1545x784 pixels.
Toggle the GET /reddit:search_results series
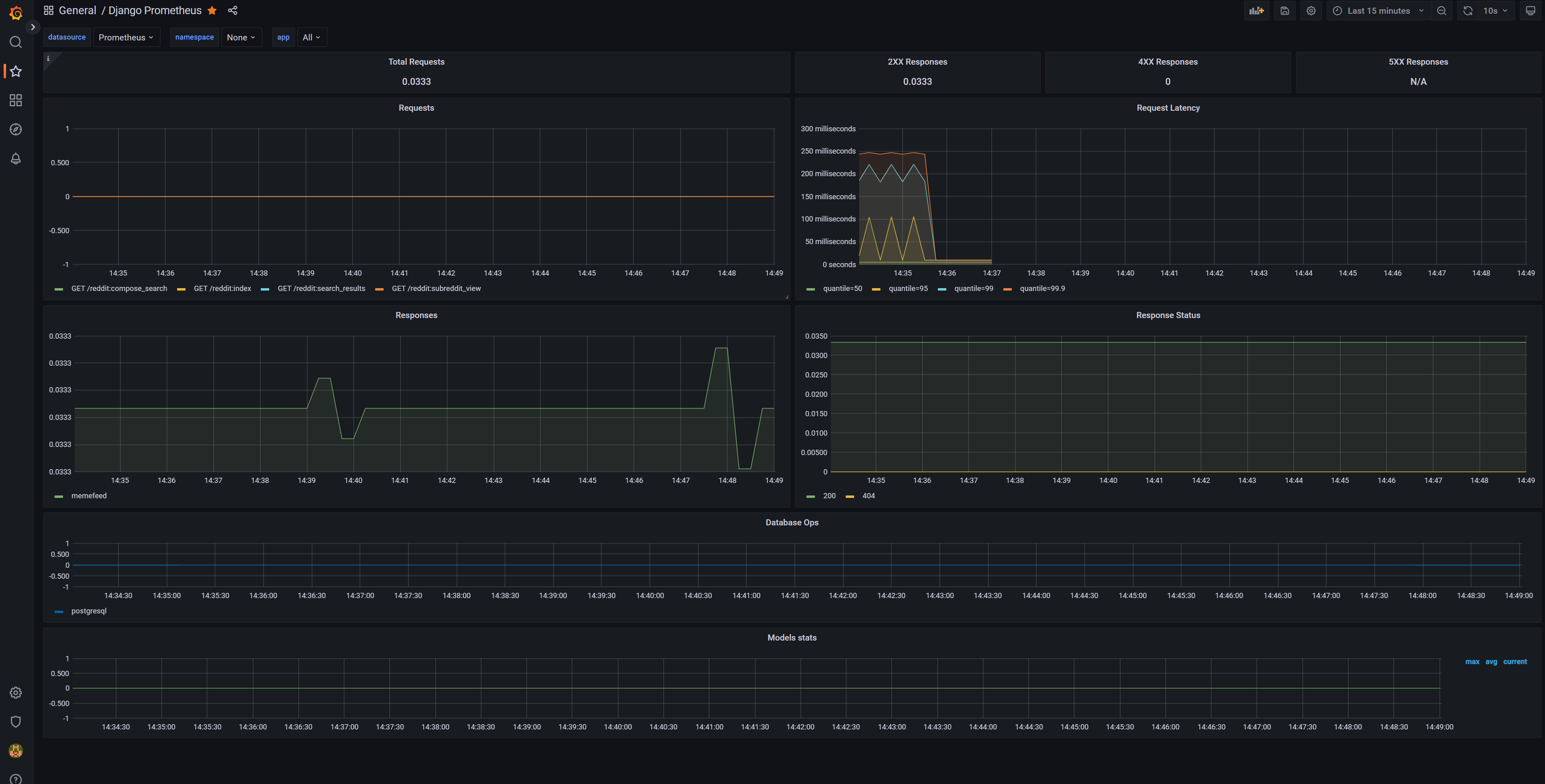coord(321,288)
